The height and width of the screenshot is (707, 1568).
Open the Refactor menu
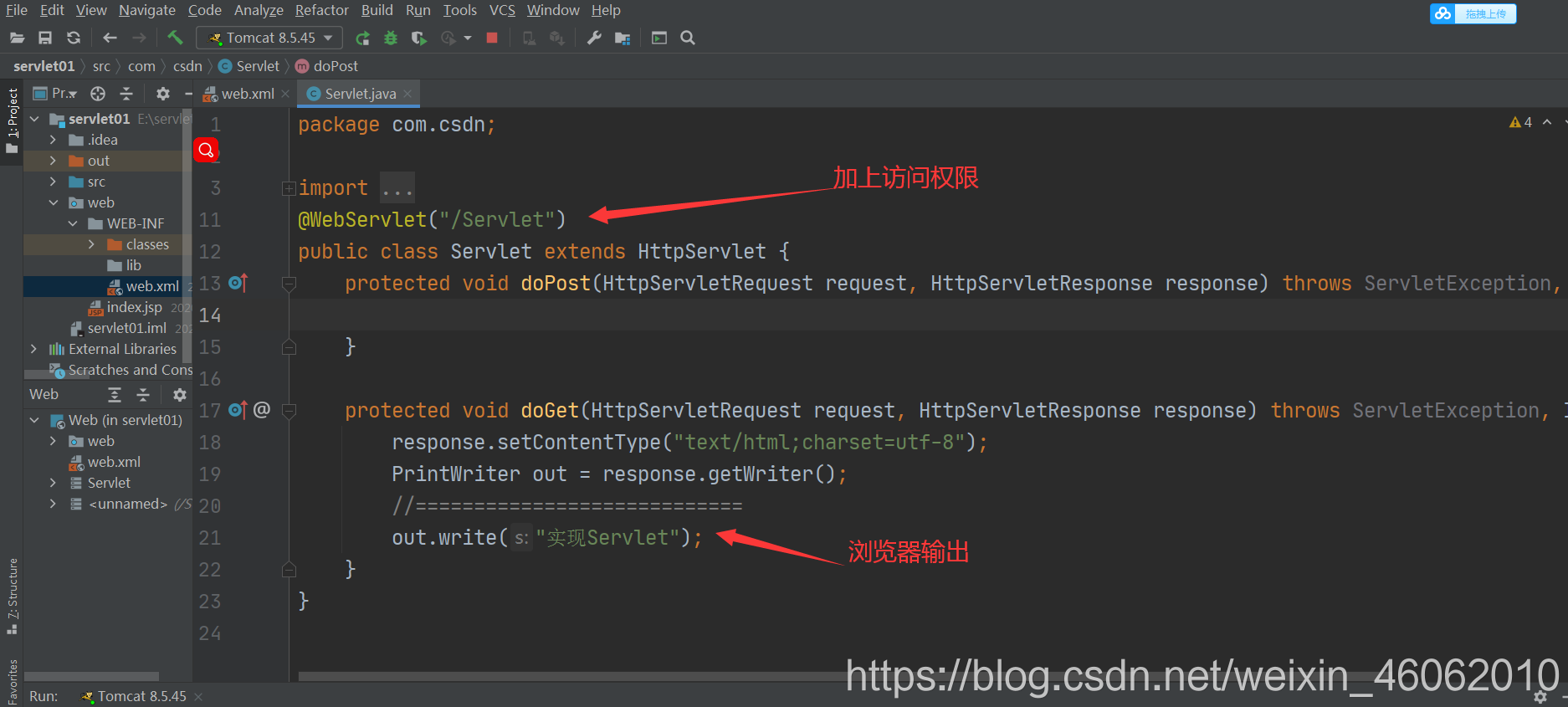(322, 10)
